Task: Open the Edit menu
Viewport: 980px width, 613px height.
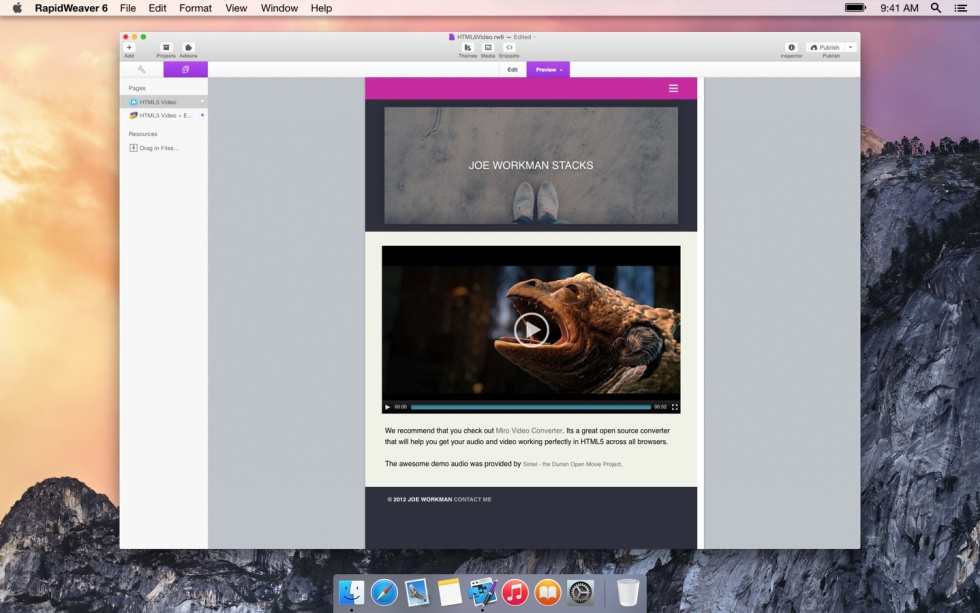Action: tap(158, 8)
